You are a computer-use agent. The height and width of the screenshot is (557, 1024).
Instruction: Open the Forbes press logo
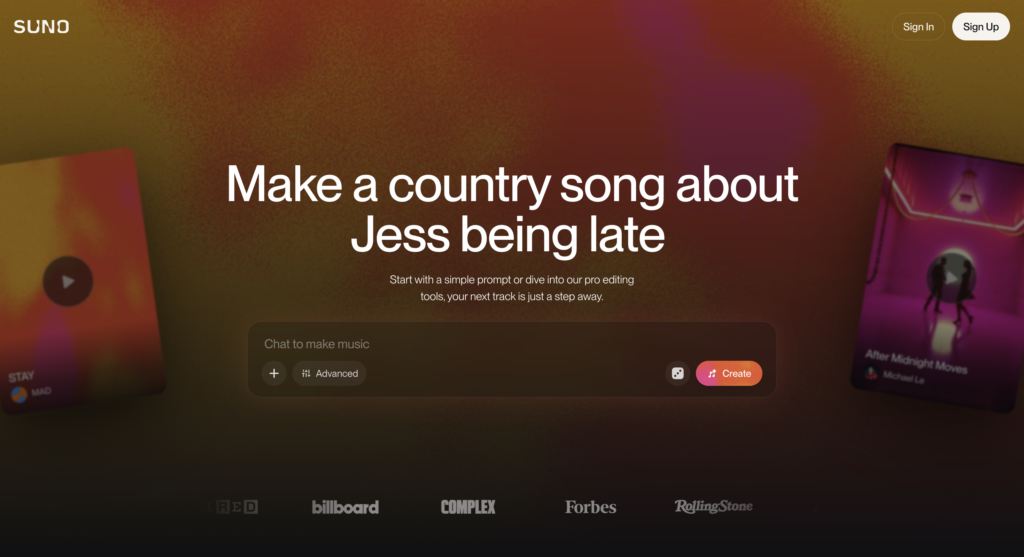[590, 507]
